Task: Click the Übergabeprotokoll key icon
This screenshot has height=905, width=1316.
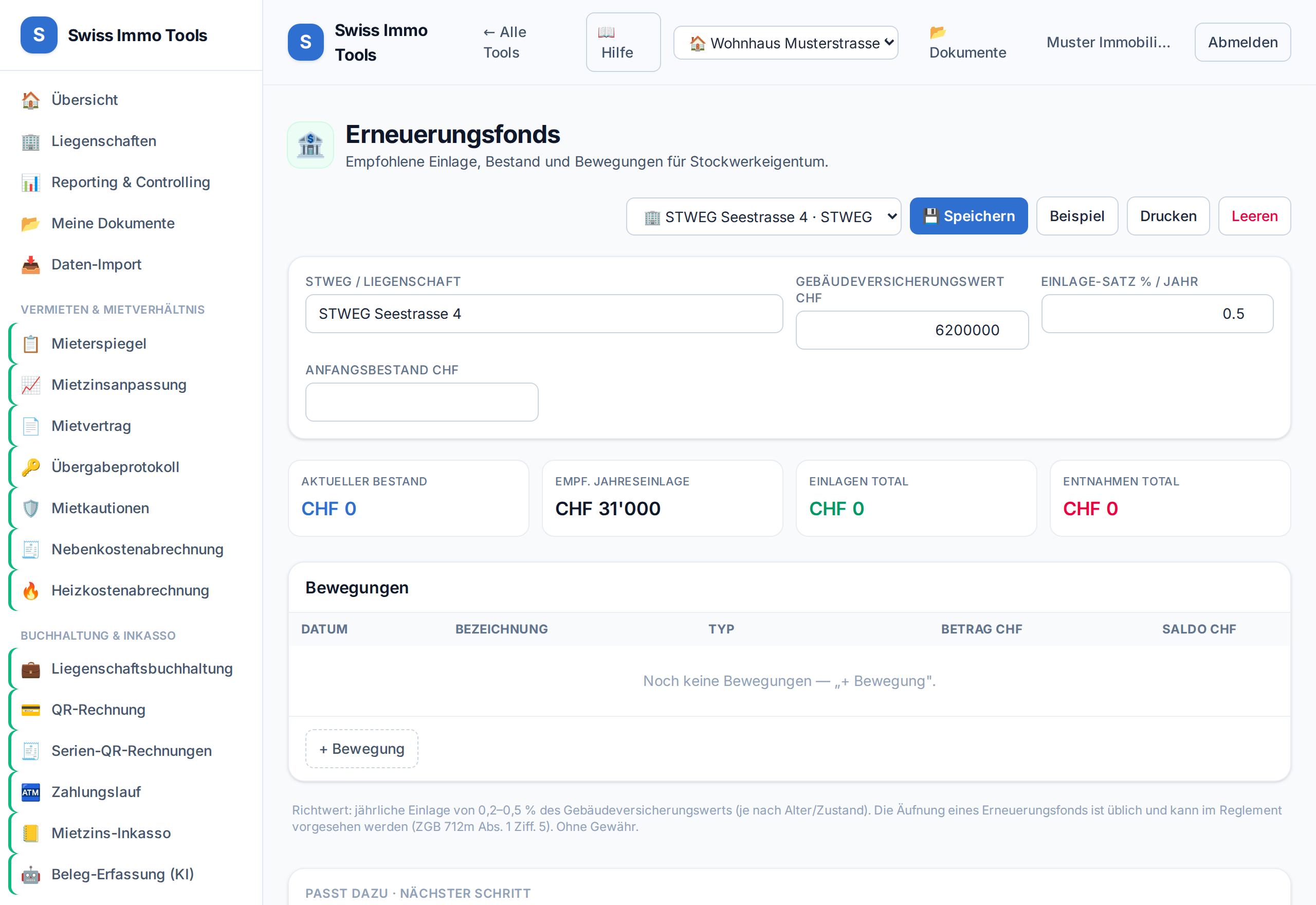Action: pyautogui.click(x=31, y=467)
